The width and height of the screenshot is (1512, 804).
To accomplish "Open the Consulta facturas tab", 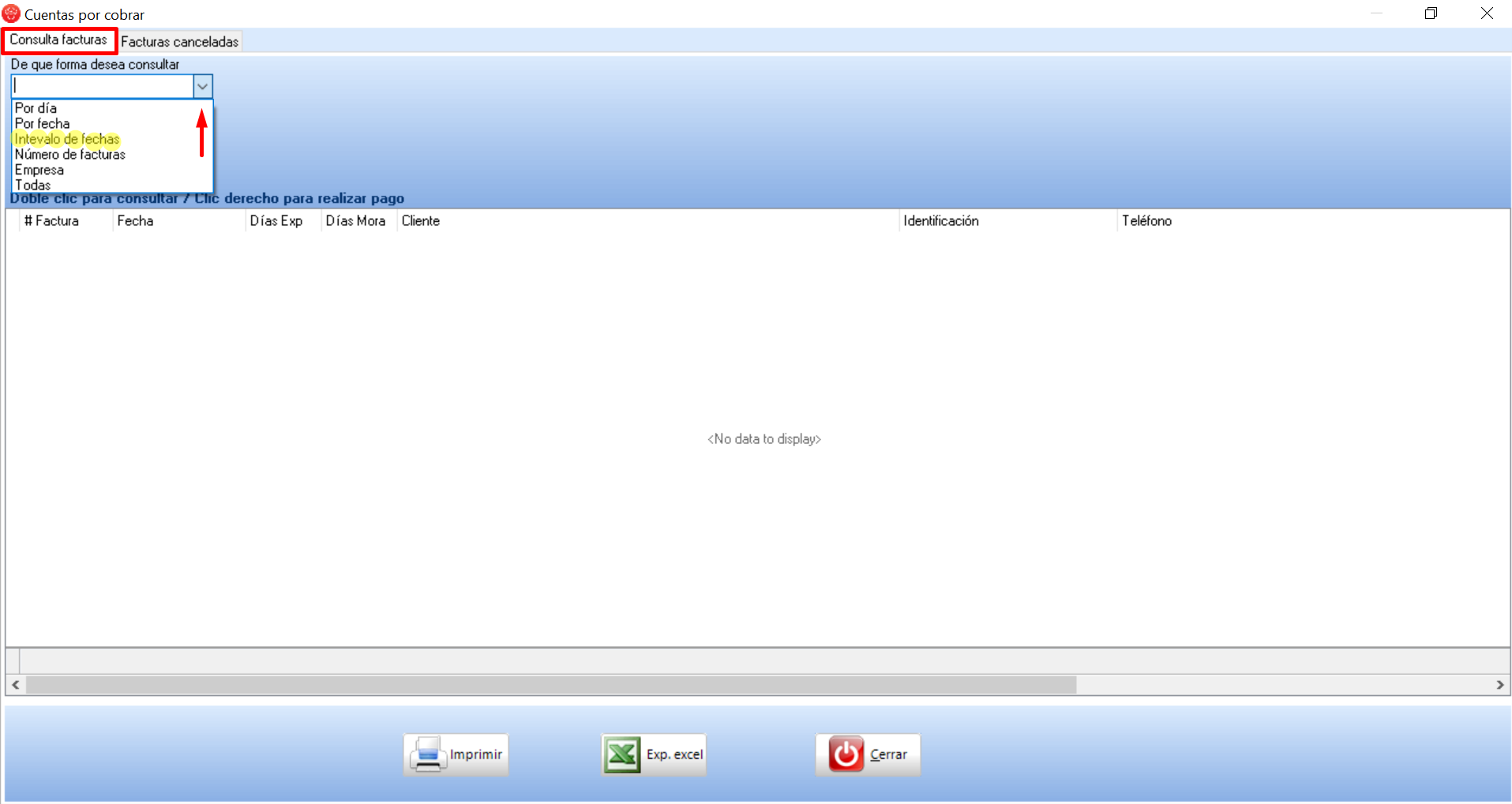I will pos(58,40).
